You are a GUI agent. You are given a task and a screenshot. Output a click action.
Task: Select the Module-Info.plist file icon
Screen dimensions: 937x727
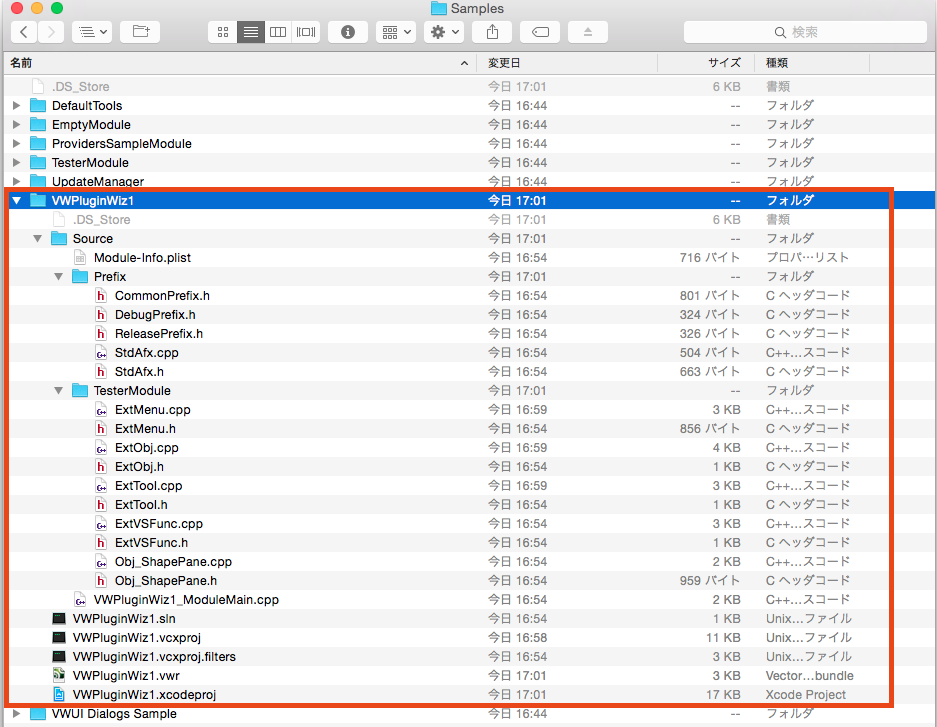click(80, 257)
